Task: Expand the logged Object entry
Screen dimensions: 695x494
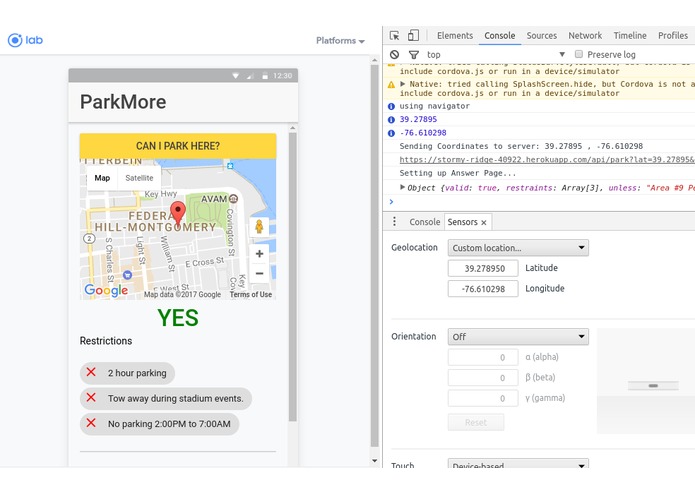Action: click(x=402, y=187)
